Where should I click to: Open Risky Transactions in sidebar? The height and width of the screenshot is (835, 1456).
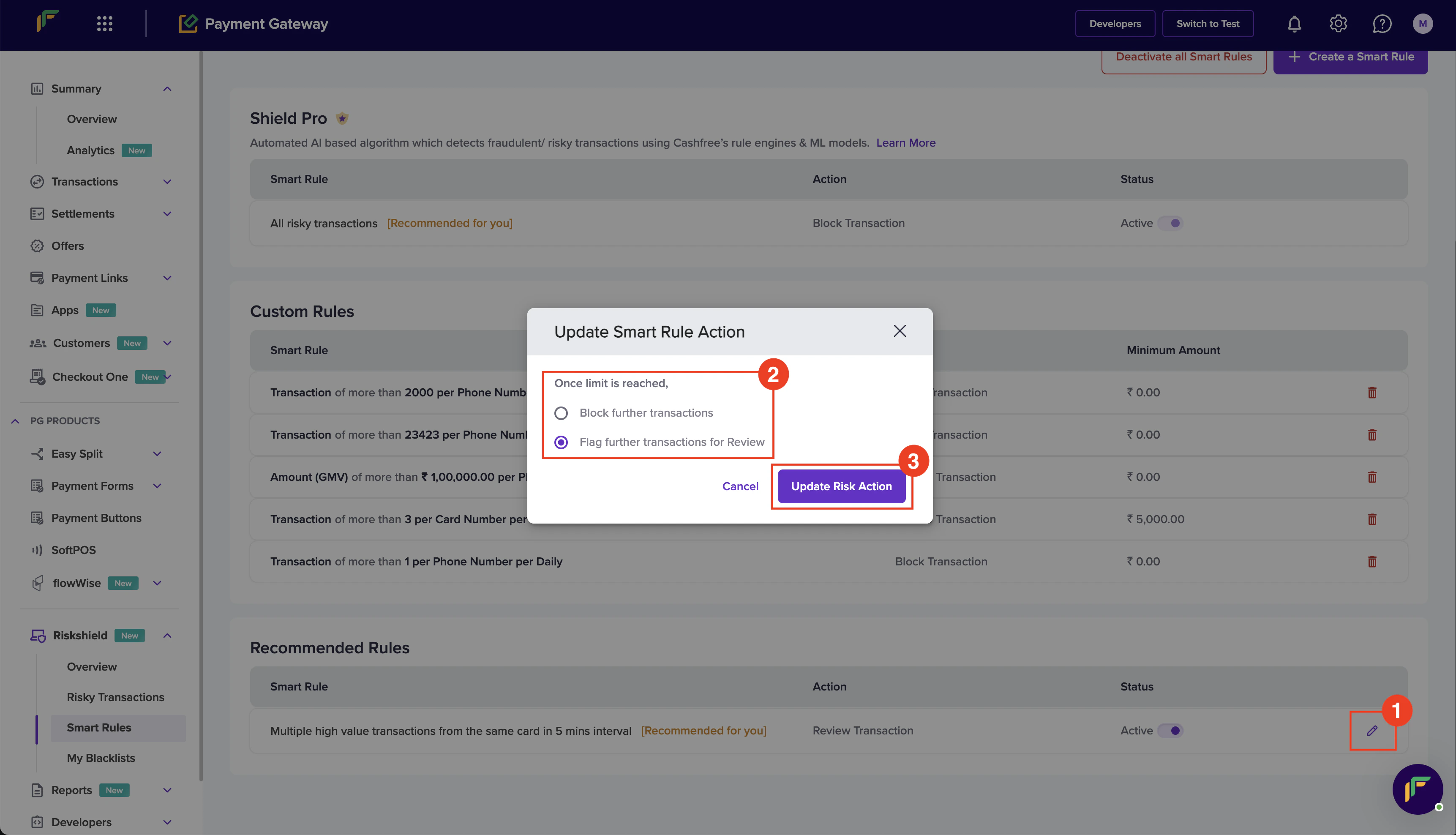click(115, 697)
